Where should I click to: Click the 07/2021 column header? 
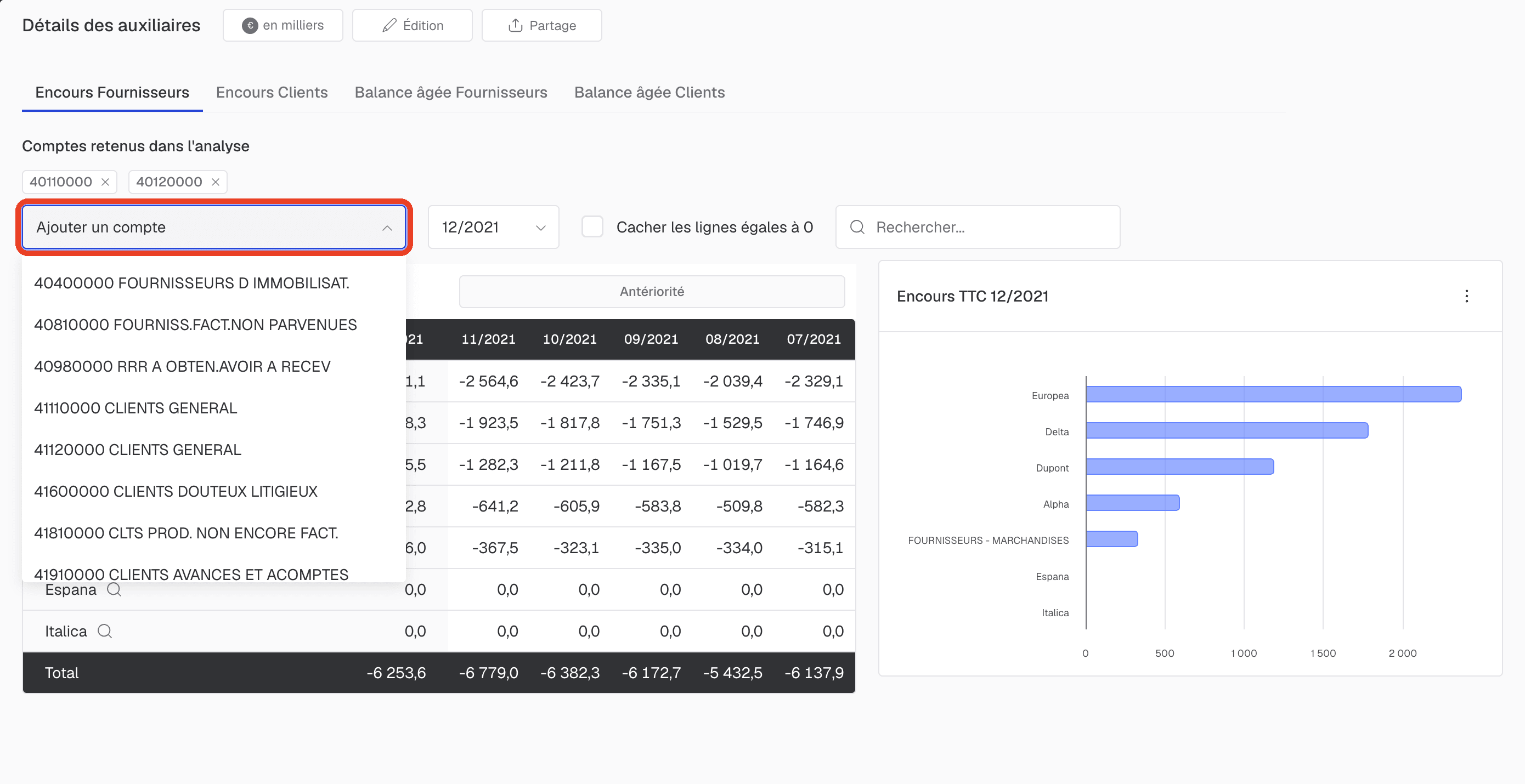(814, 339)
